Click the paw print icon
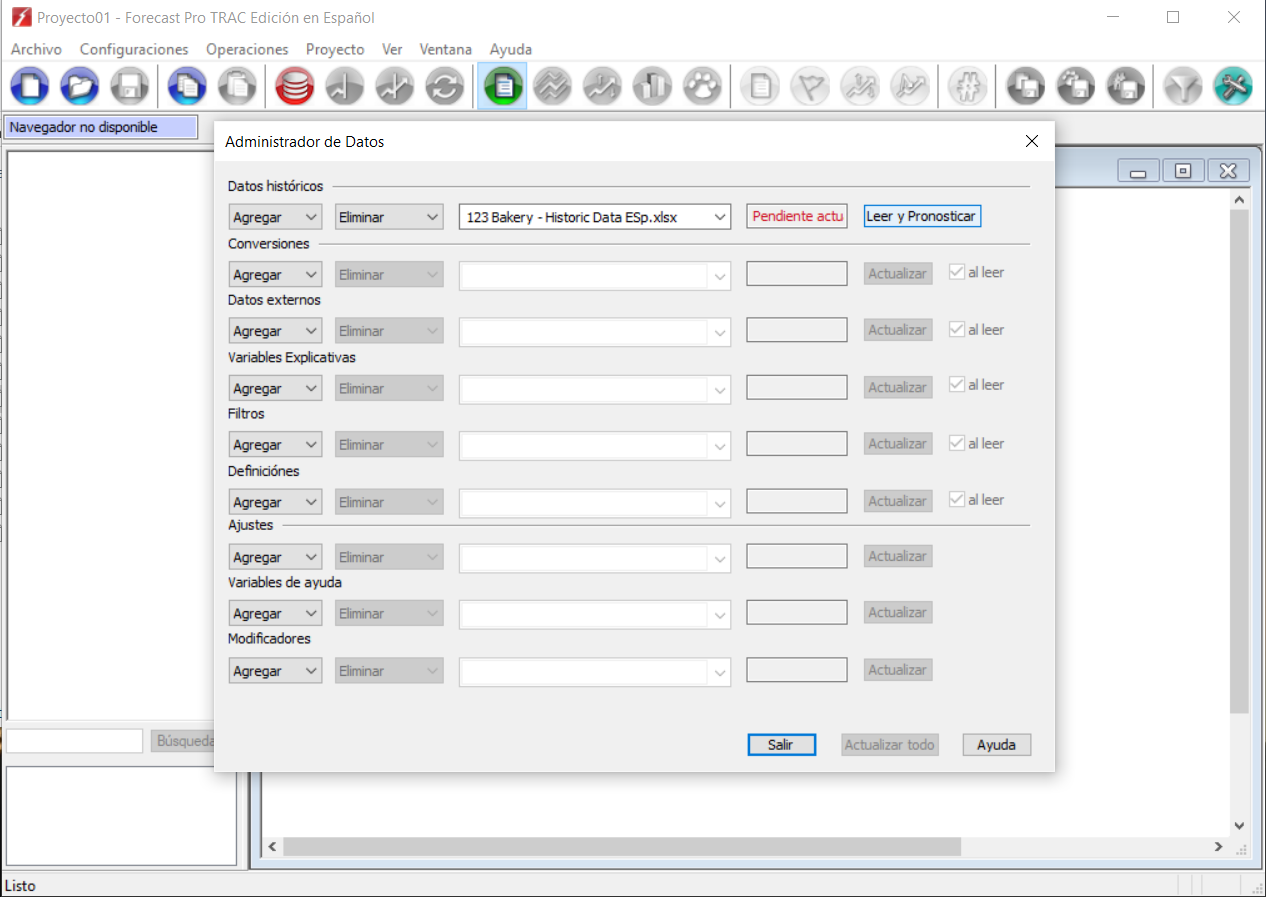This screenshot has height=897, width=1266. click(702, 87)
